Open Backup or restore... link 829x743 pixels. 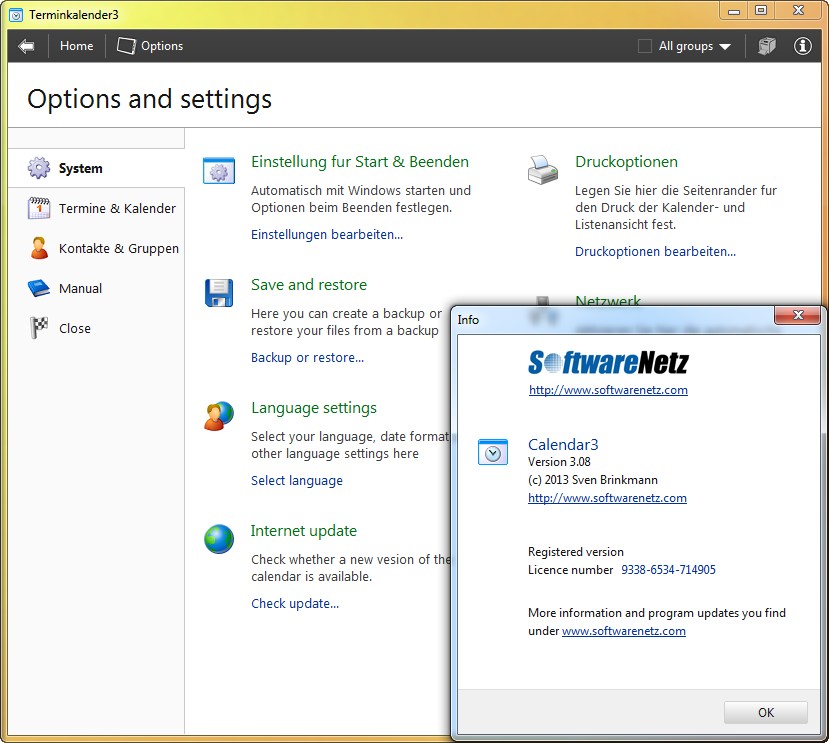pyautogui.click(x=307, y=357)
